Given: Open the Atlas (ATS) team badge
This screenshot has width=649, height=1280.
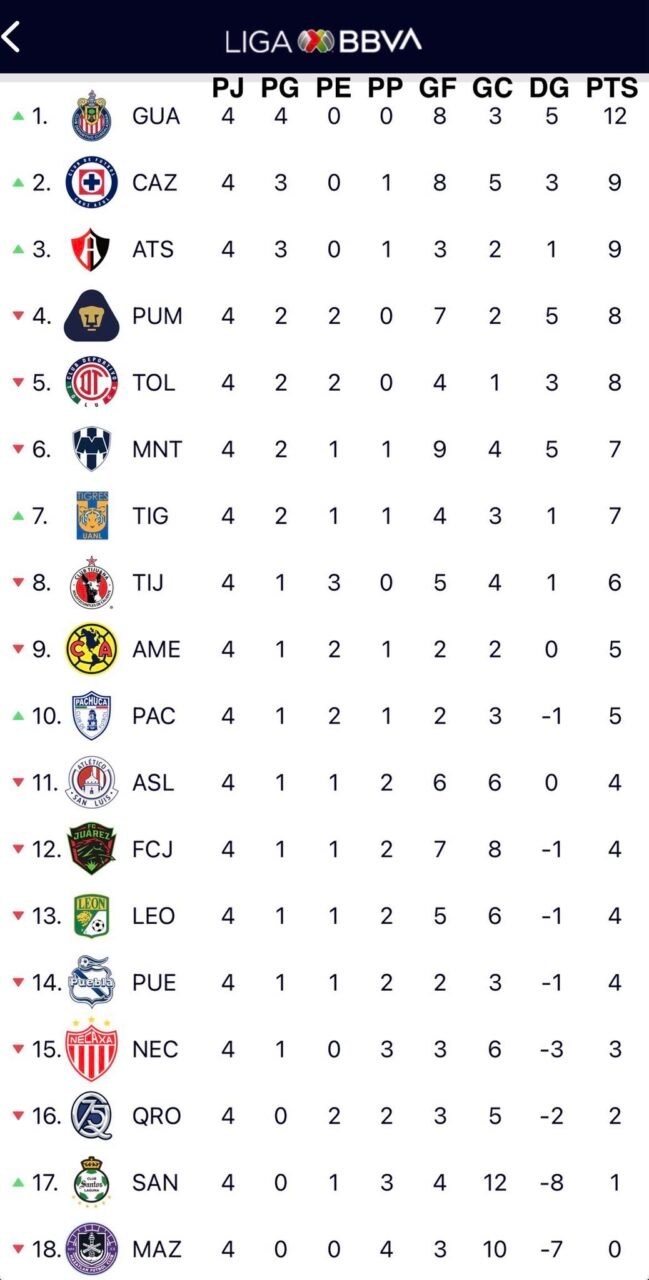Looking at the screenshot, I should click(90, 249).
